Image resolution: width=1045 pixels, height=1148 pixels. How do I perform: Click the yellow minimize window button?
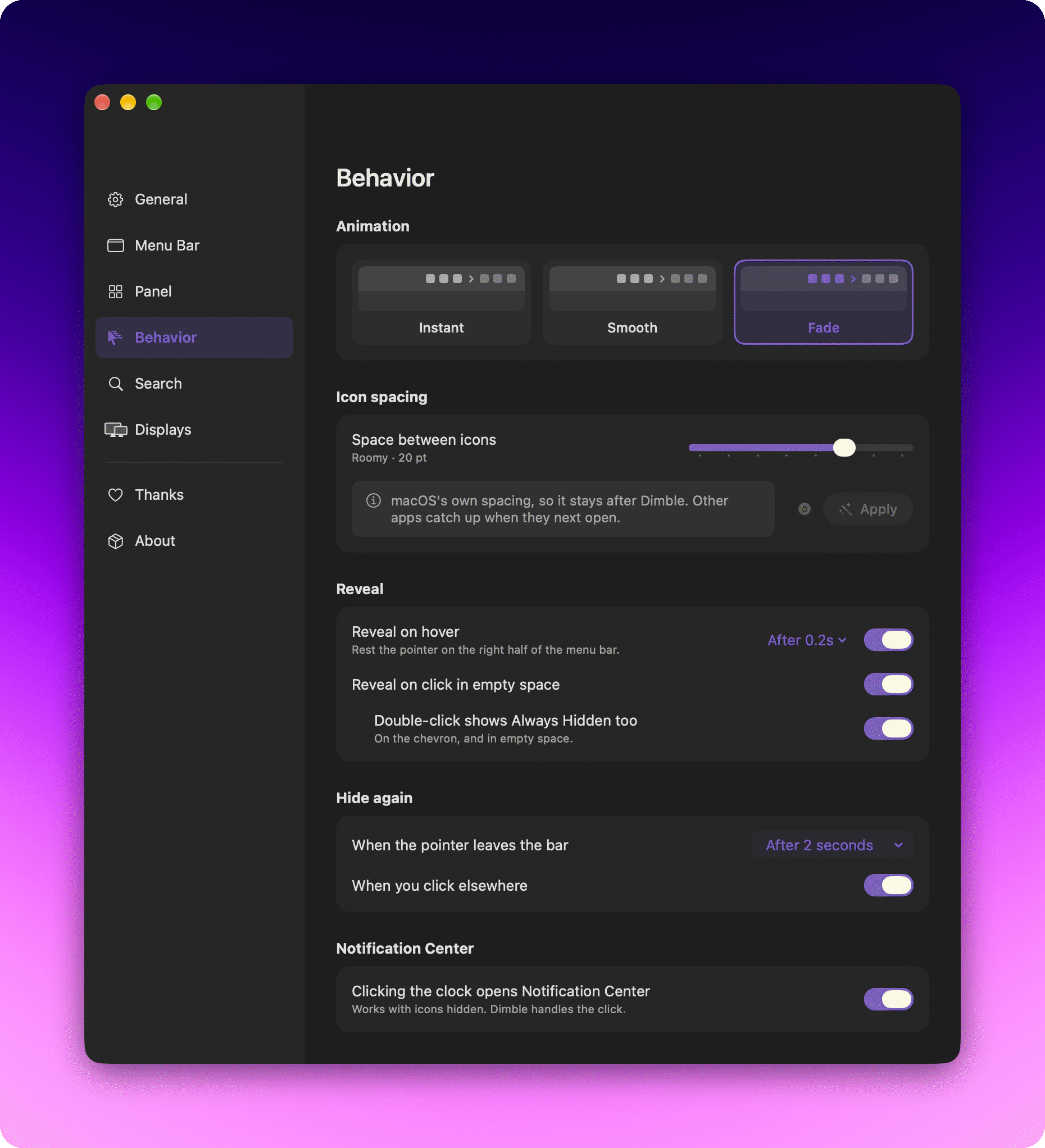pos(128,102)
